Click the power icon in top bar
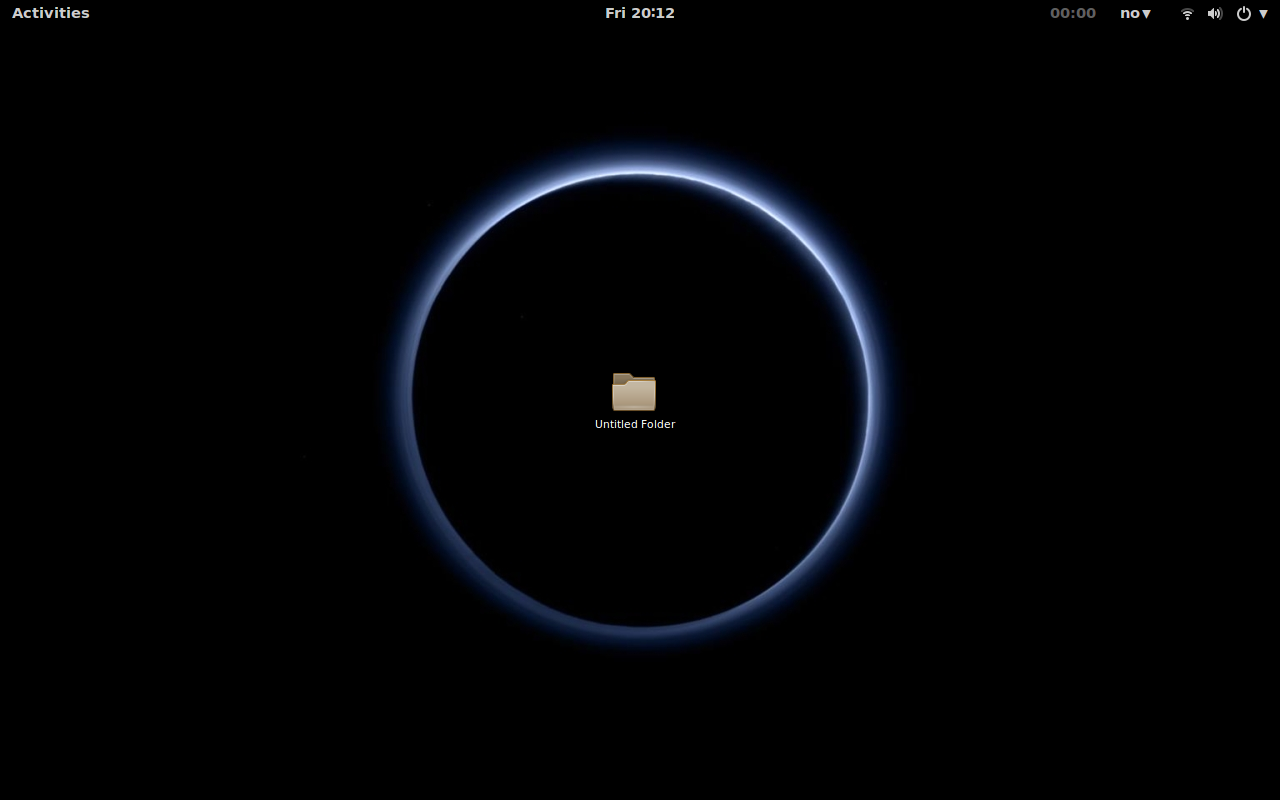 [x=1244, y=14]
